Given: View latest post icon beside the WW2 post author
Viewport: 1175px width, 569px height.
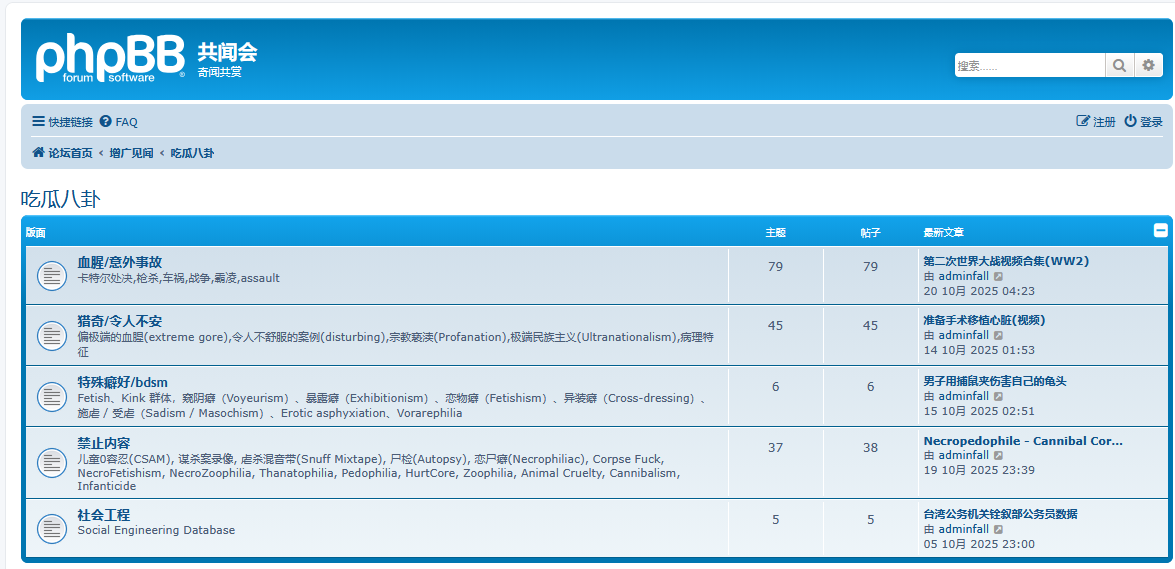Looking at the screenshot, I should [x=998, y=277].
